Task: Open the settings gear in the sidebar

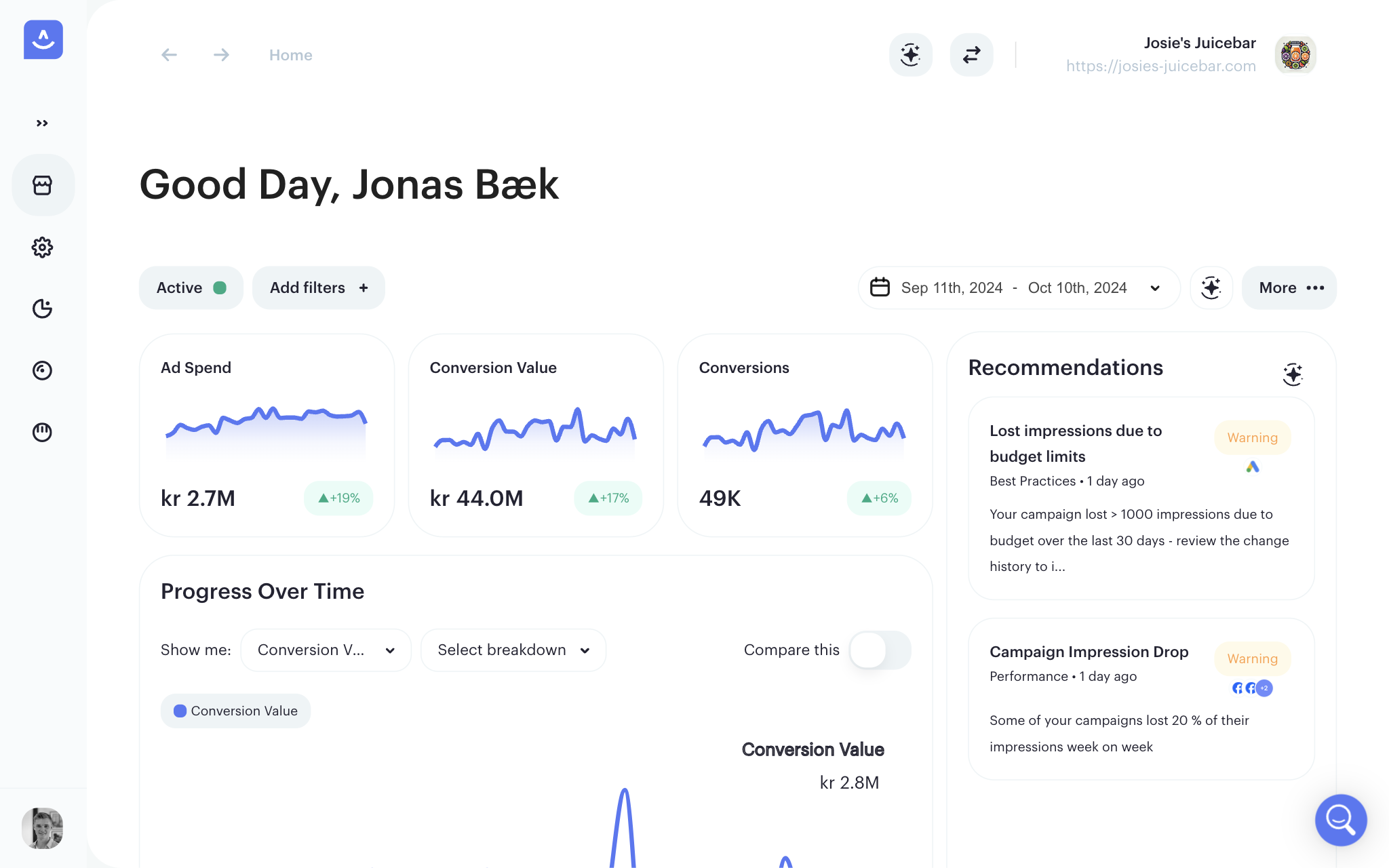Action: pos(42,248)
